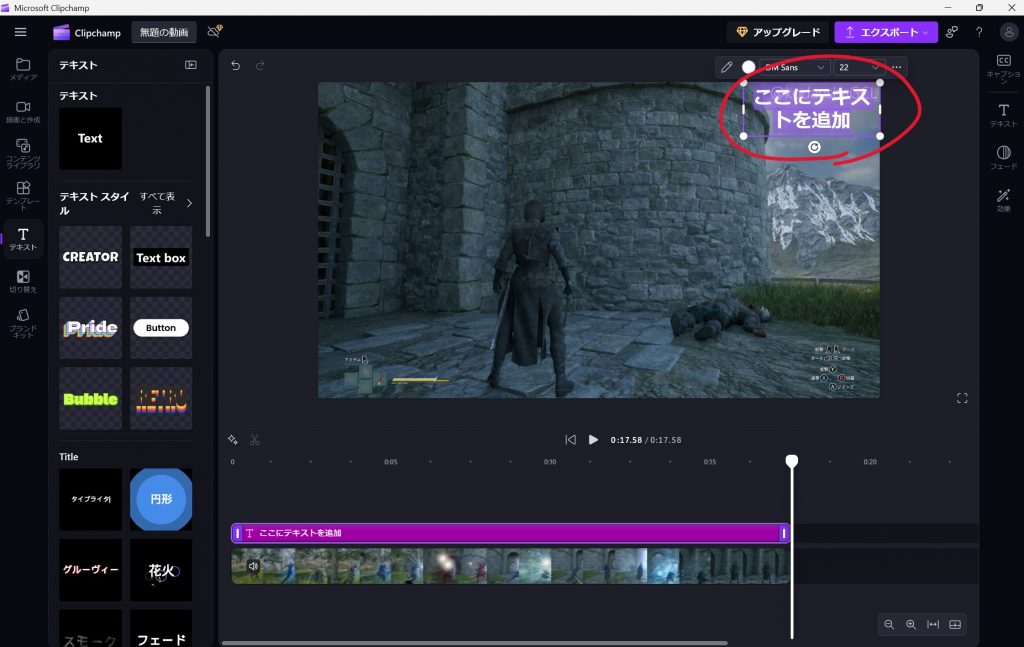Image resolution: width=1024 pixels, height=647 pixels.
Task: Open the Record & create tab
Action: pyautogui.click(x=23, y=112)
